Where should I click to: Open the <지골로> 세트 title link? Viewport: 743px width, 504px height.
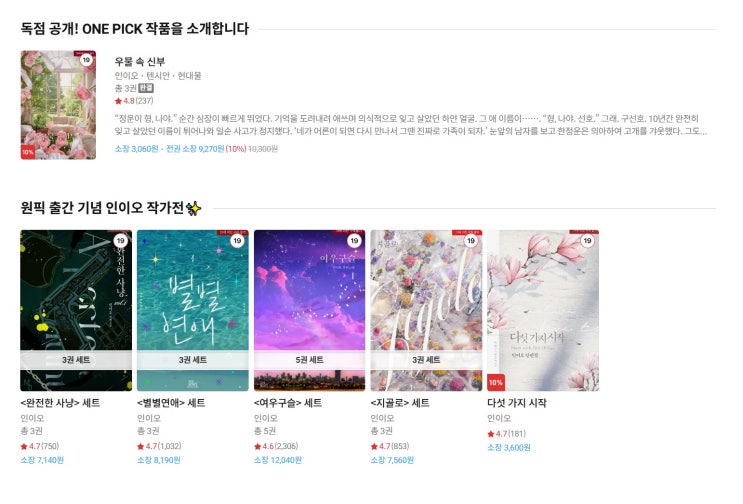tap(400, 403)
